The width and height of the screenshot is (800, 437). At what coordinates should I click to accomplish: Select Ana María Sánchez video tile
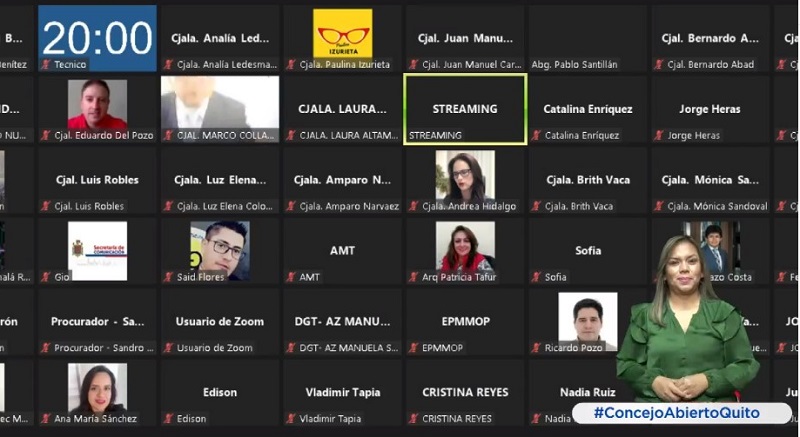pos(97,393)
